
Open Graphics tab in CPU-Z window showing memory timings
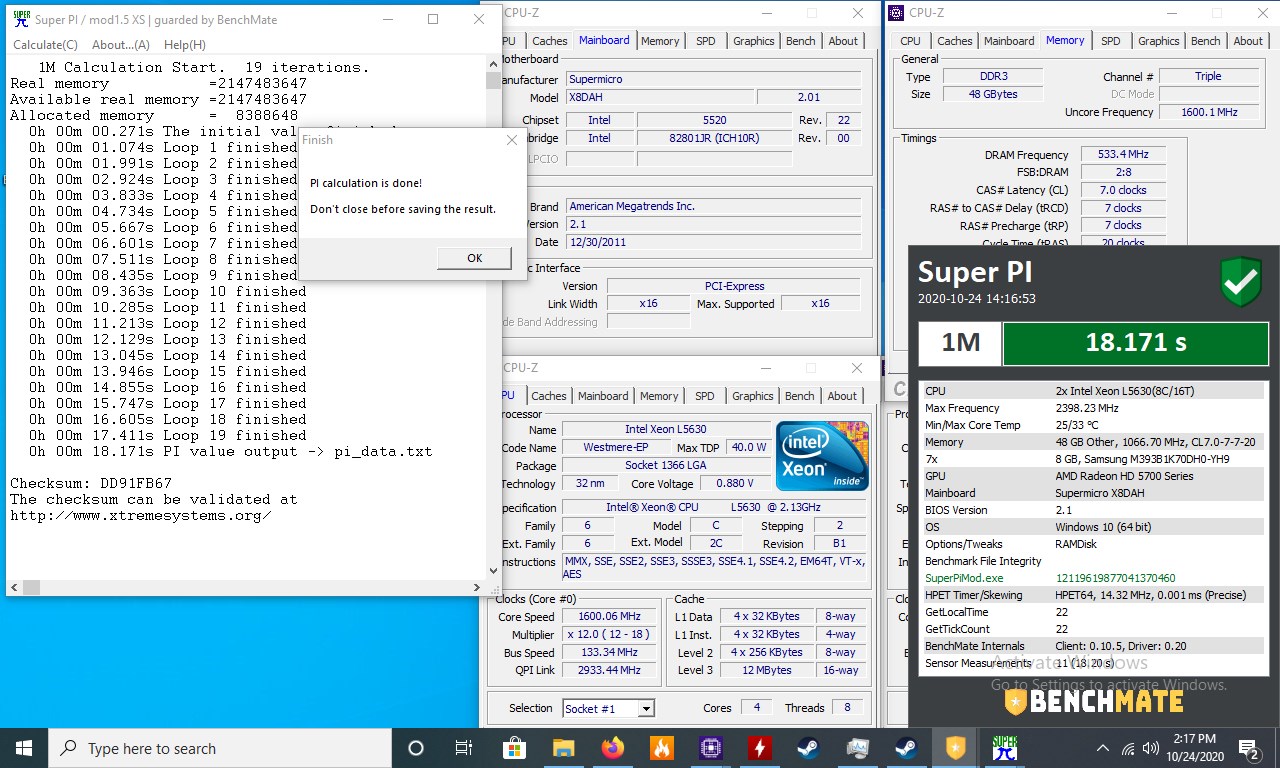1158,41
